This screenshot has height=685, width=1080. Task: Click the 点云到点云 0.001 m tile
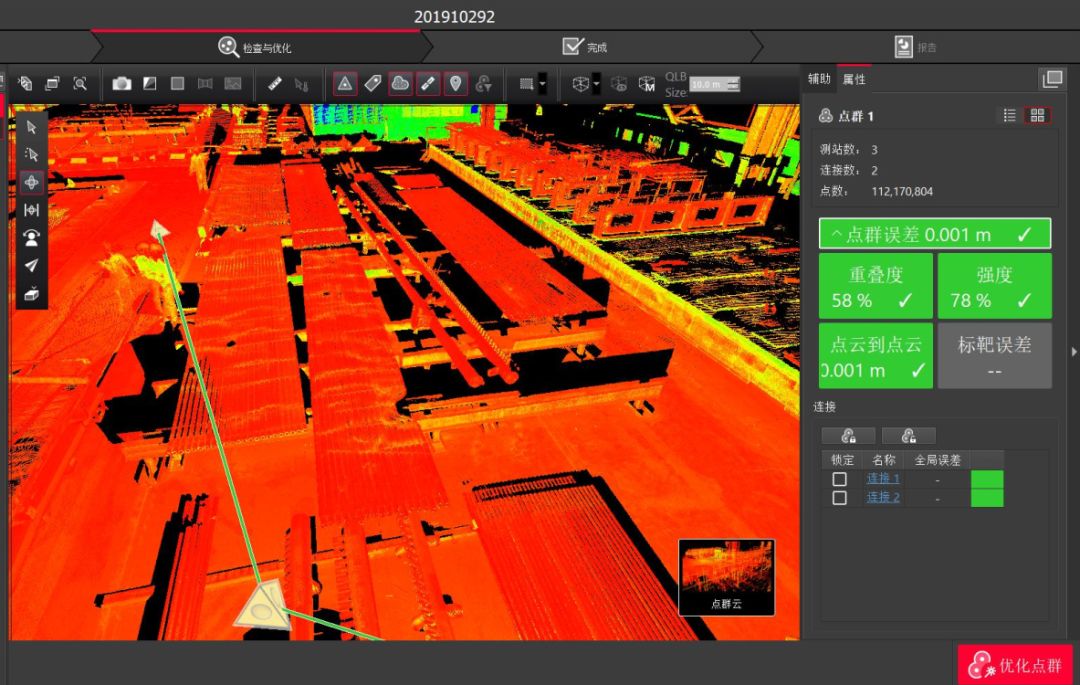(x=875, y=356)
